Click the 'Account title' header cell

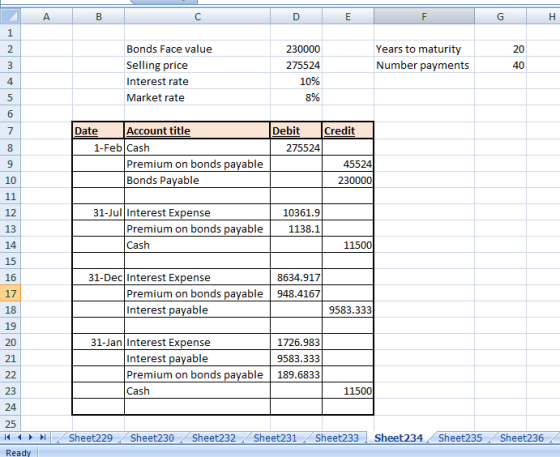(198, 131)
